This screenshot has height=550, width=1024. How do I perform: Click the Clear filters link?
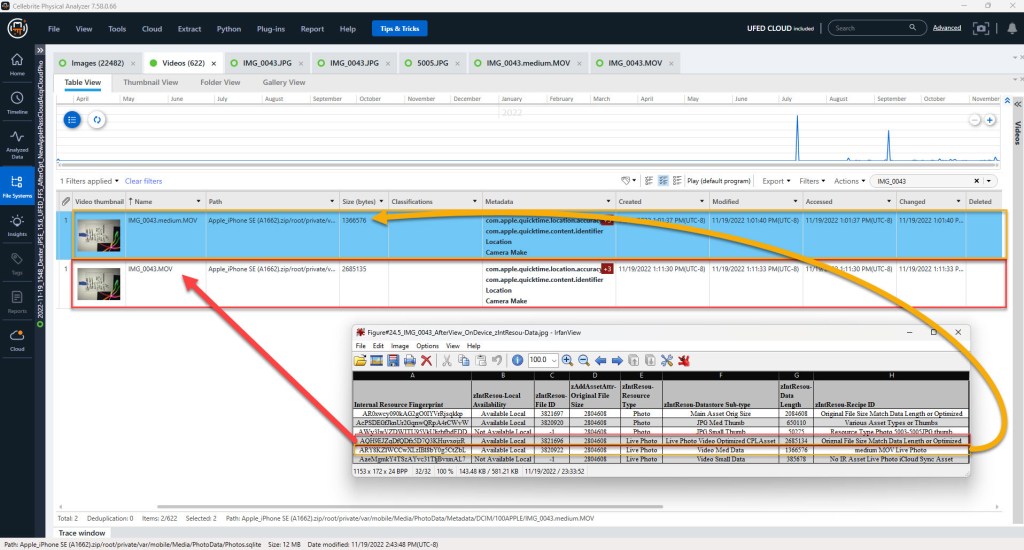(143, 181)
